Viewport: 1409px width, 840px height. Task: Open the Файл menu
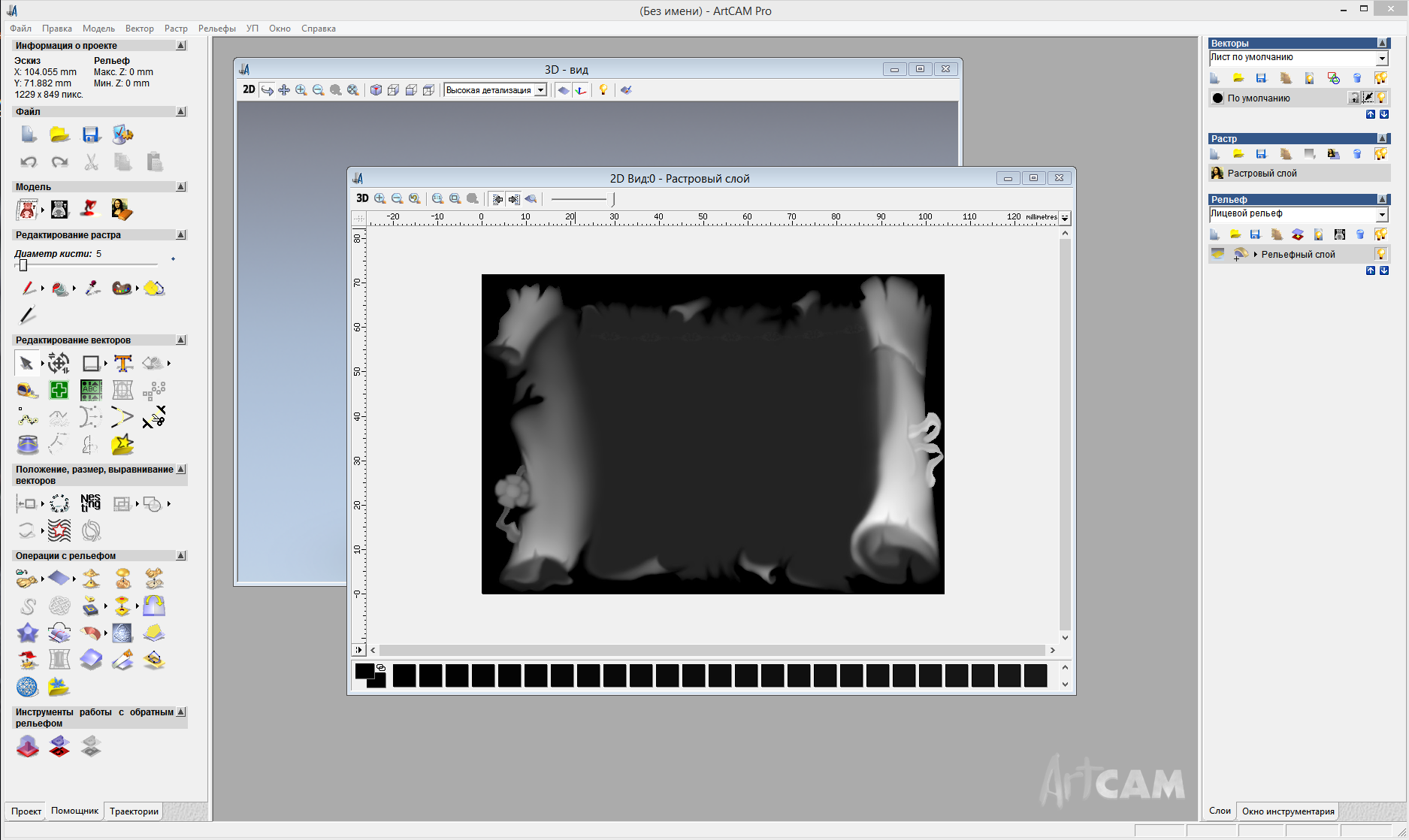click(20, 29)
